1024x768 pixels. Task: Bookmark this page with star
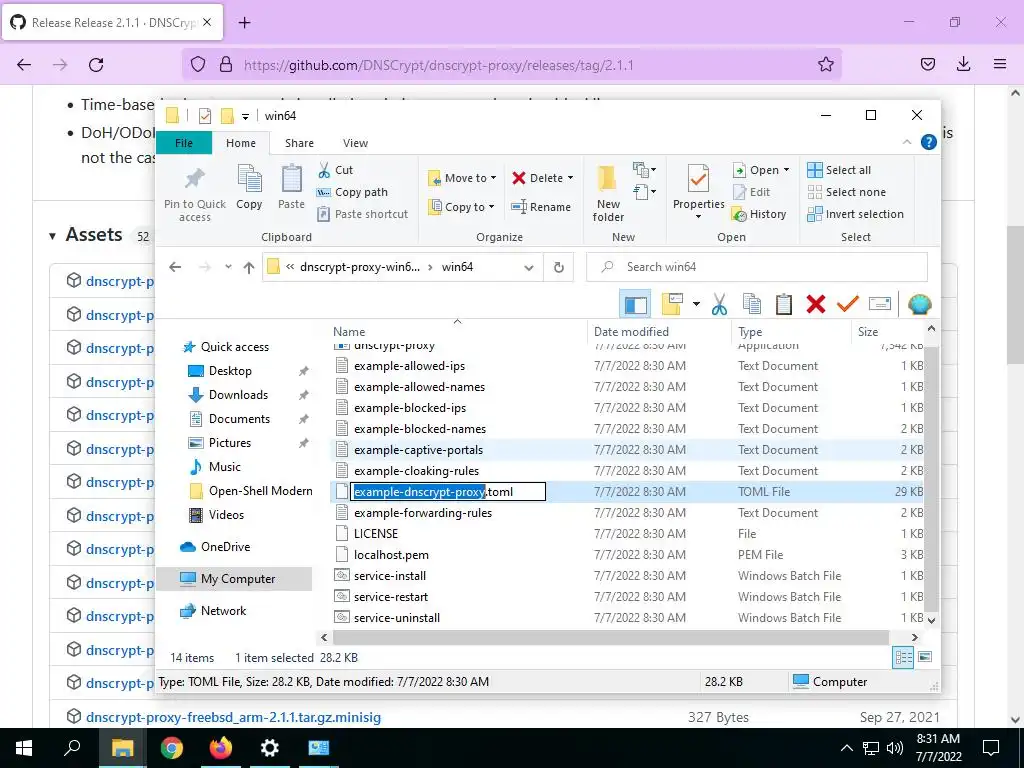pos(825,65)
